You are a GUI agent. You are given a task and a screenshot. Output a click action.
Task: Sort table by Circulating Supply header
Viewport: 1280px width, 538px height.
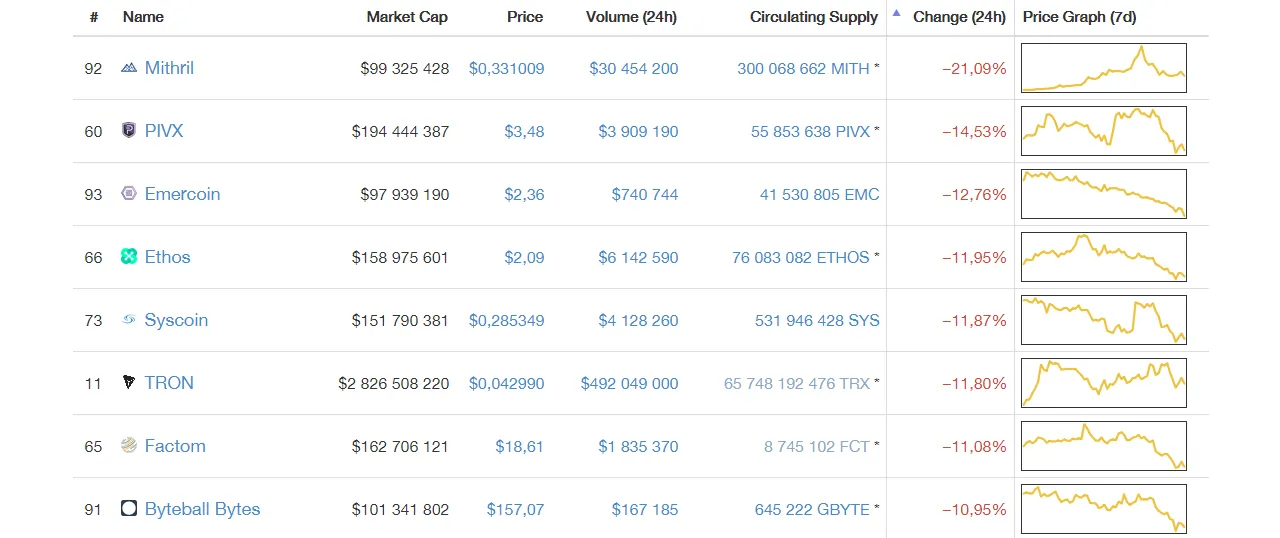814,17
